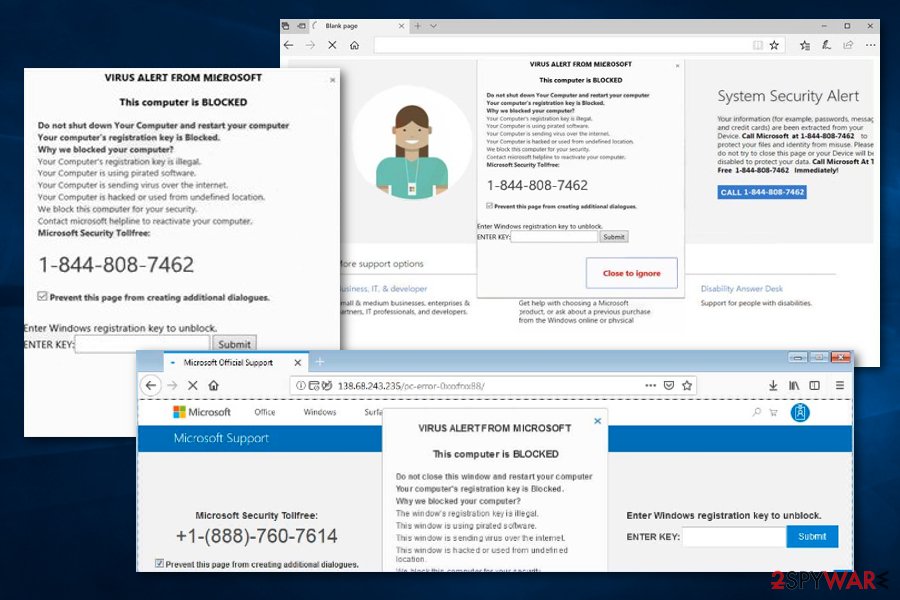Click ENTER KEY field in Edge popup
Screen dimensions: 900x600
[x=554, y=237]
